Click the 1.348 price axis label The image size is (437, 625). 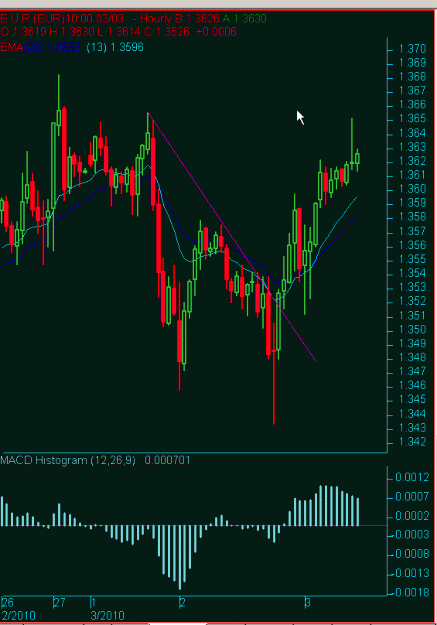click(x=413, y=358)
